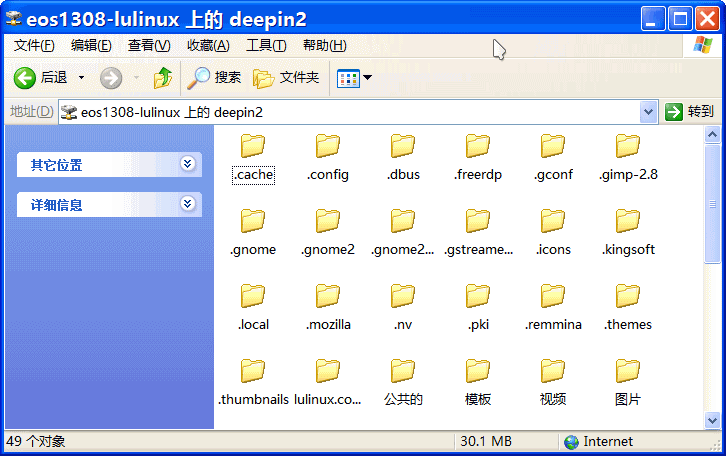Click the address bar text field
Viewport: 726px width, 456px height.
[x=350, y=112]
